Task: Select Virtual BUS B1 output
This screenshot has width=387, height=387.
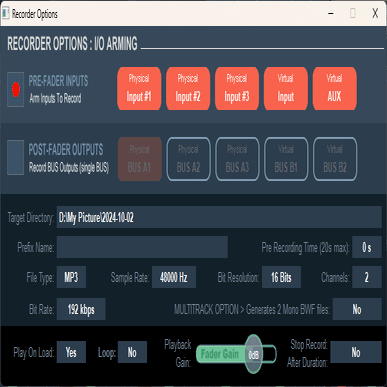Action: pos(286,159)
